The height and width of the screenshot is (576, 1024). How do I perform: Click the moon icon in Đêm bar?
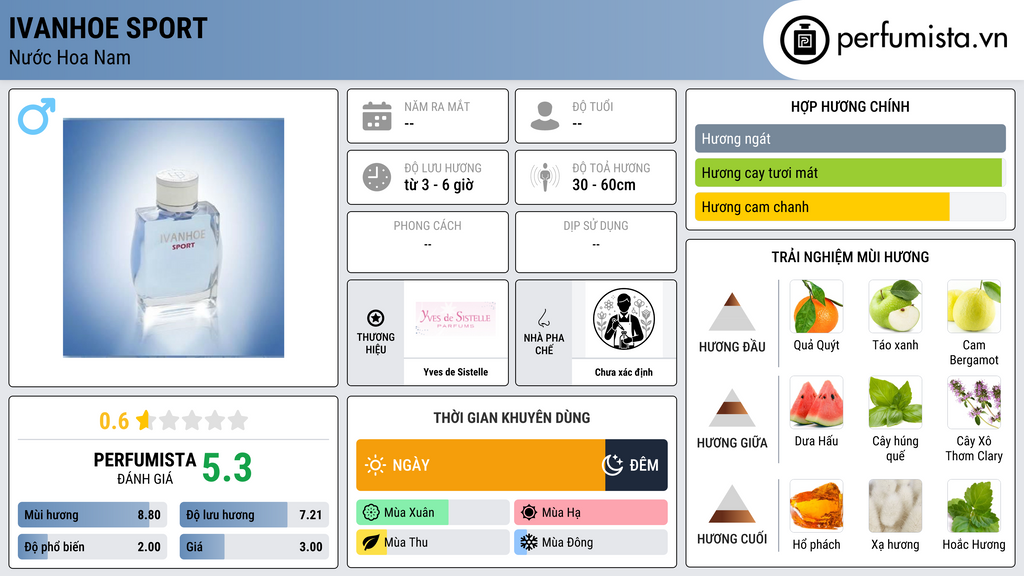612,465
